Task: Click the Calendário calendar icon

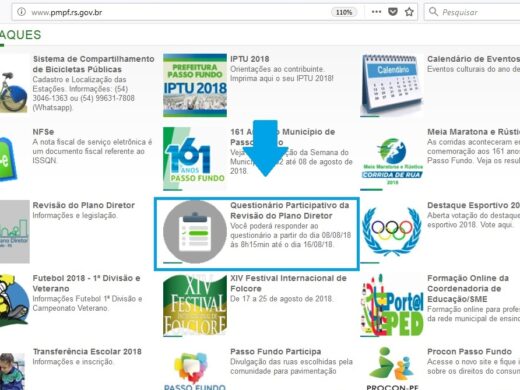Action: click(392, 84)
